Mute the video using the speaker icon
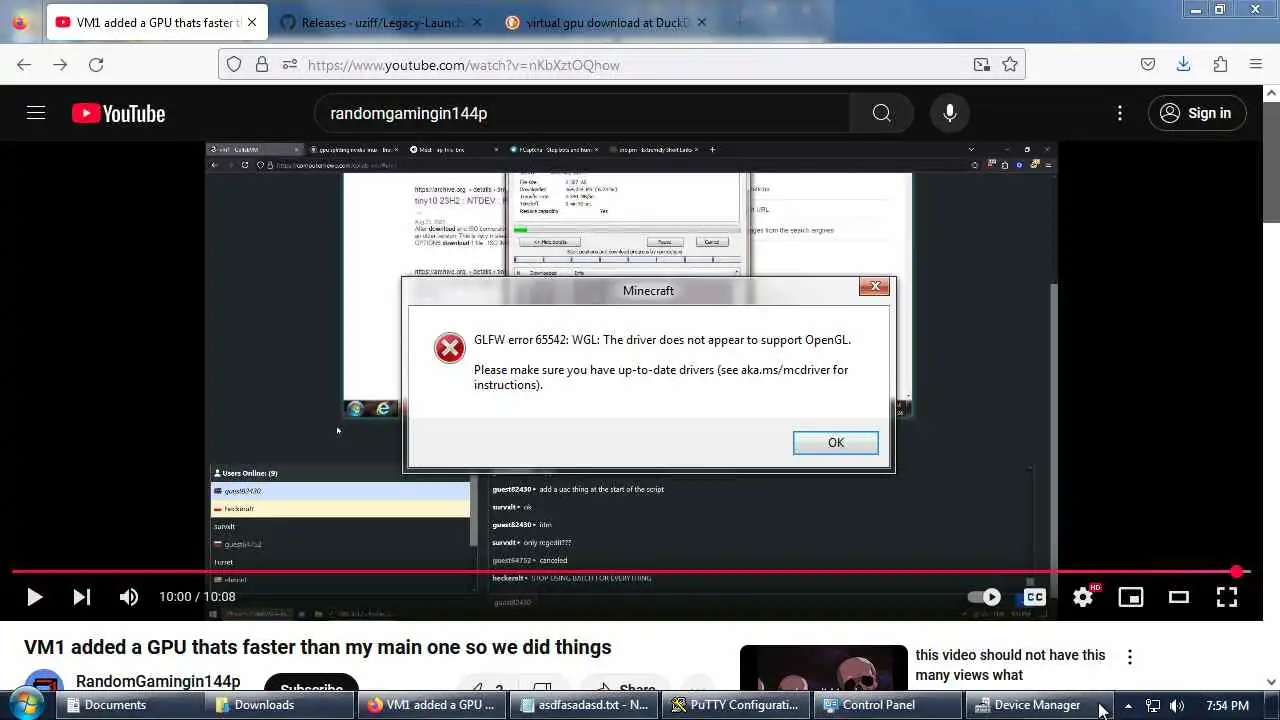The width and height of the screenshot is (1280, 720). (x=129, y=597)
